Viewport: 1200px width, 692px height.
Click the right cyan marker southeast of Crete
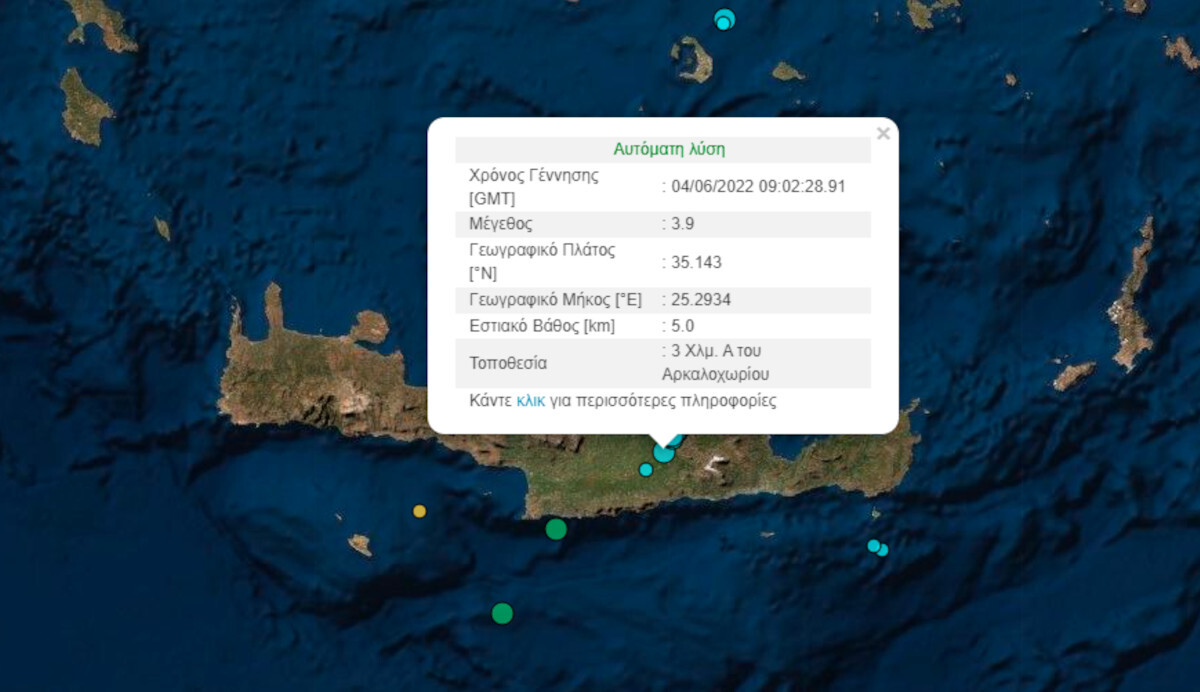883,550
